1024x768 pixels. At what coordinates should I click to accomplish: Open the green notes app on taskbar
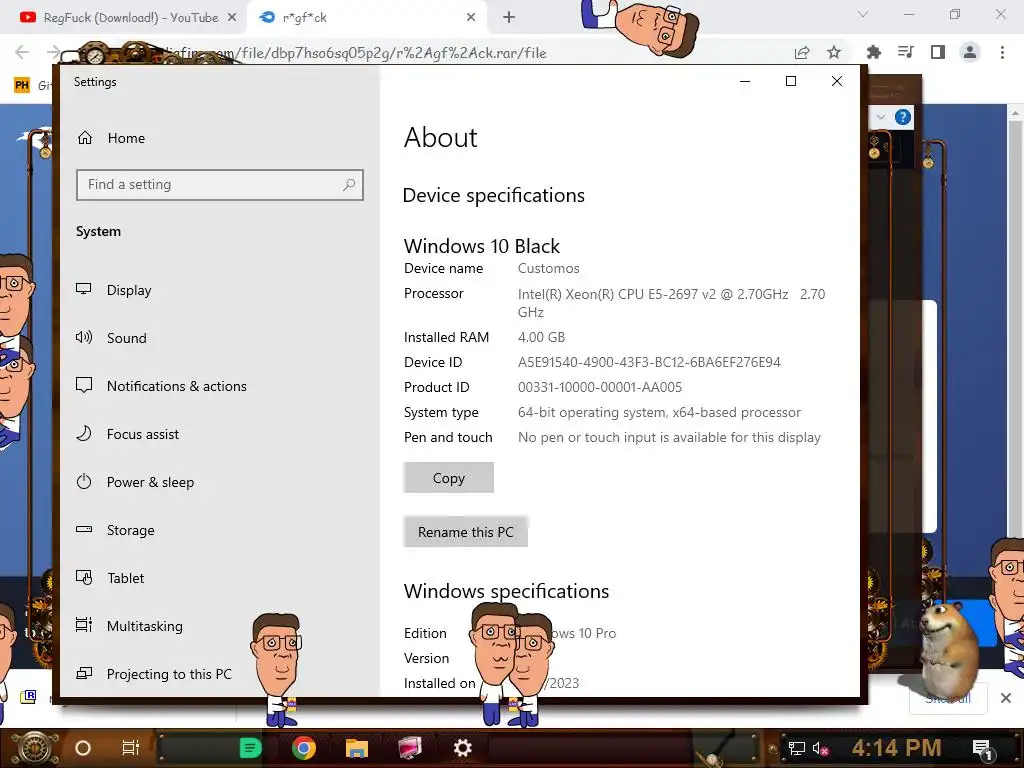point(250,748)
